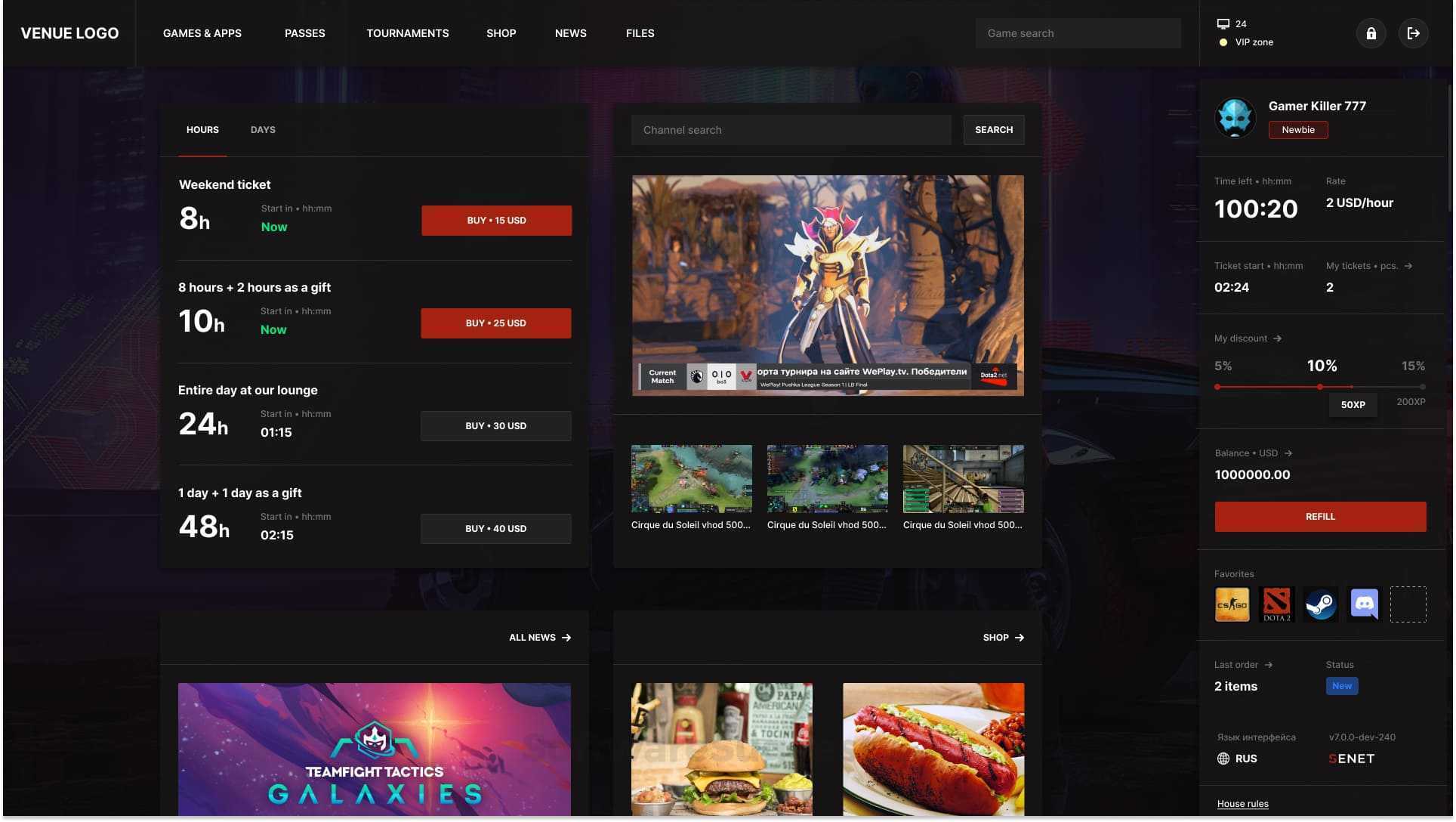Launch CS:GO from Favorites
1456x822 pixels.
click(x=1232, y=604)
